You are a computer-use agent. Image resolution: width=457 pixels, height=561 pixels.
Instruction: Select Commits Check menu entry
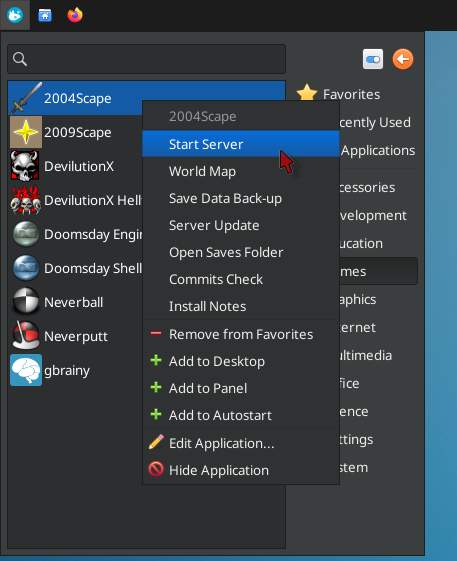pyautogui.click(x=241, y=279)
